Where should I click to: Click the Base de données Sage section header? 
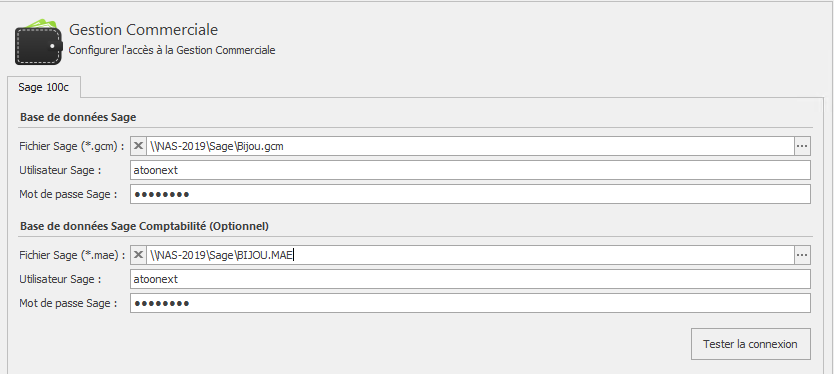click(78, 117)
